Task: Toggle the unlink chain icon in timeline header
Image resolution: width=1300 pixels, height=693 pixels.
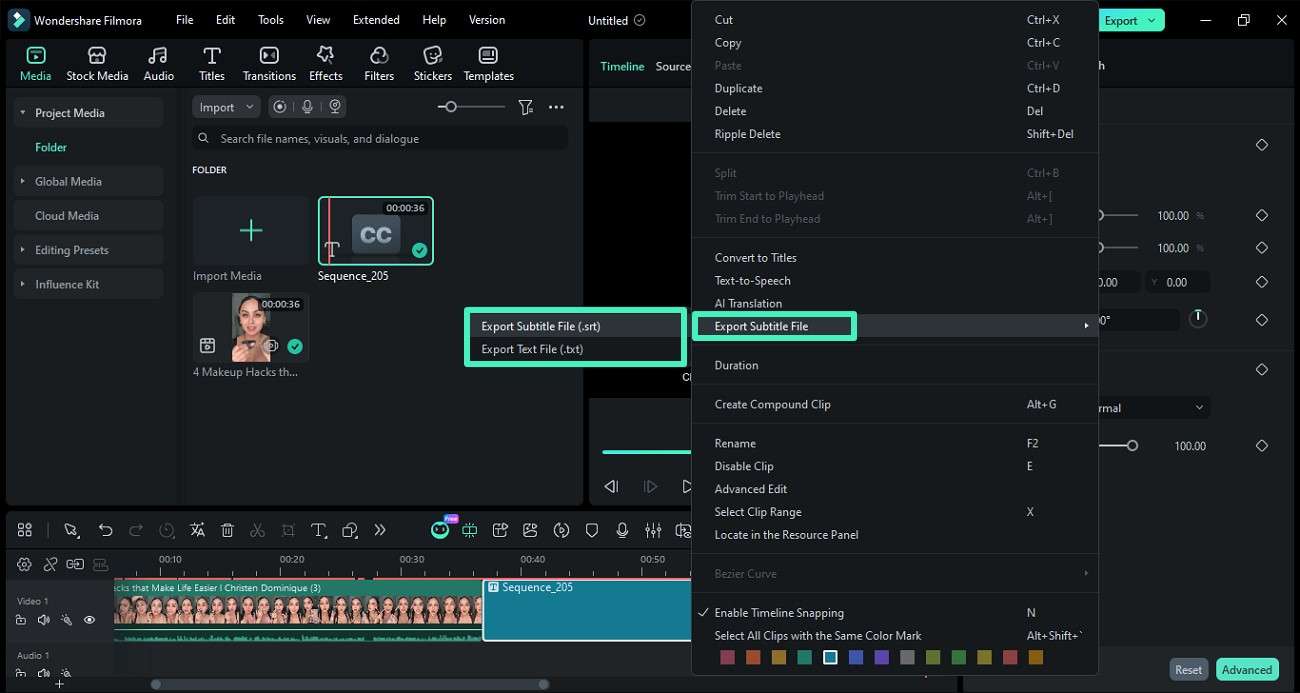Action: click(49, 565)
